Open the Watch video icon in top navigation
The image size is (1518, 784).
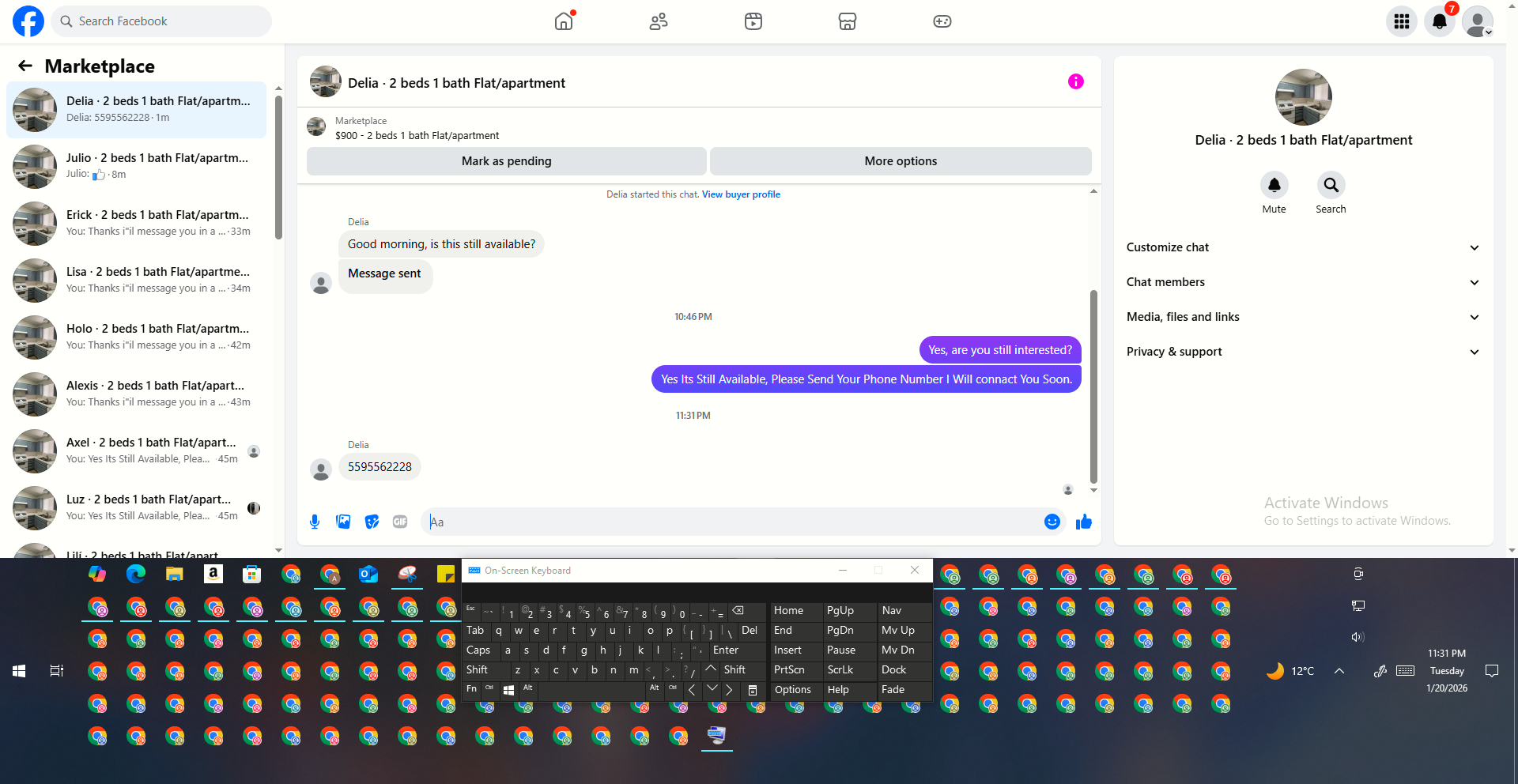[x=753, y=21]
